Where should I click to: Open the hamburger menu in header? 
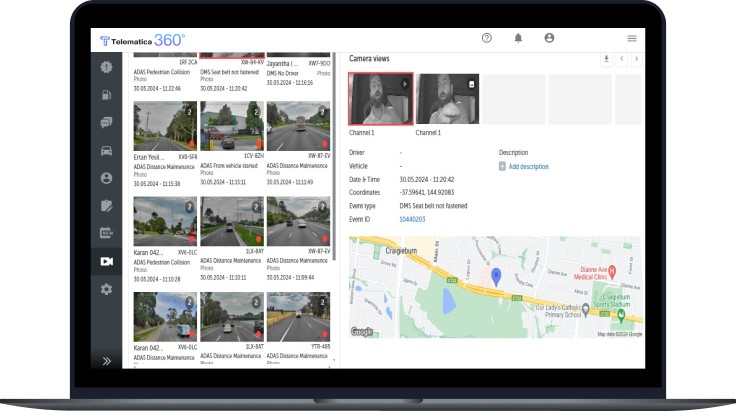coord(632,38)
